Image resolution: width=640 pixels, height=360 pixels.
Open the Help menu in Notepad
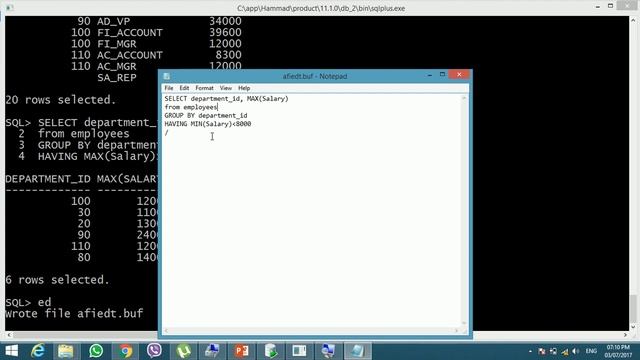point(244,88)
